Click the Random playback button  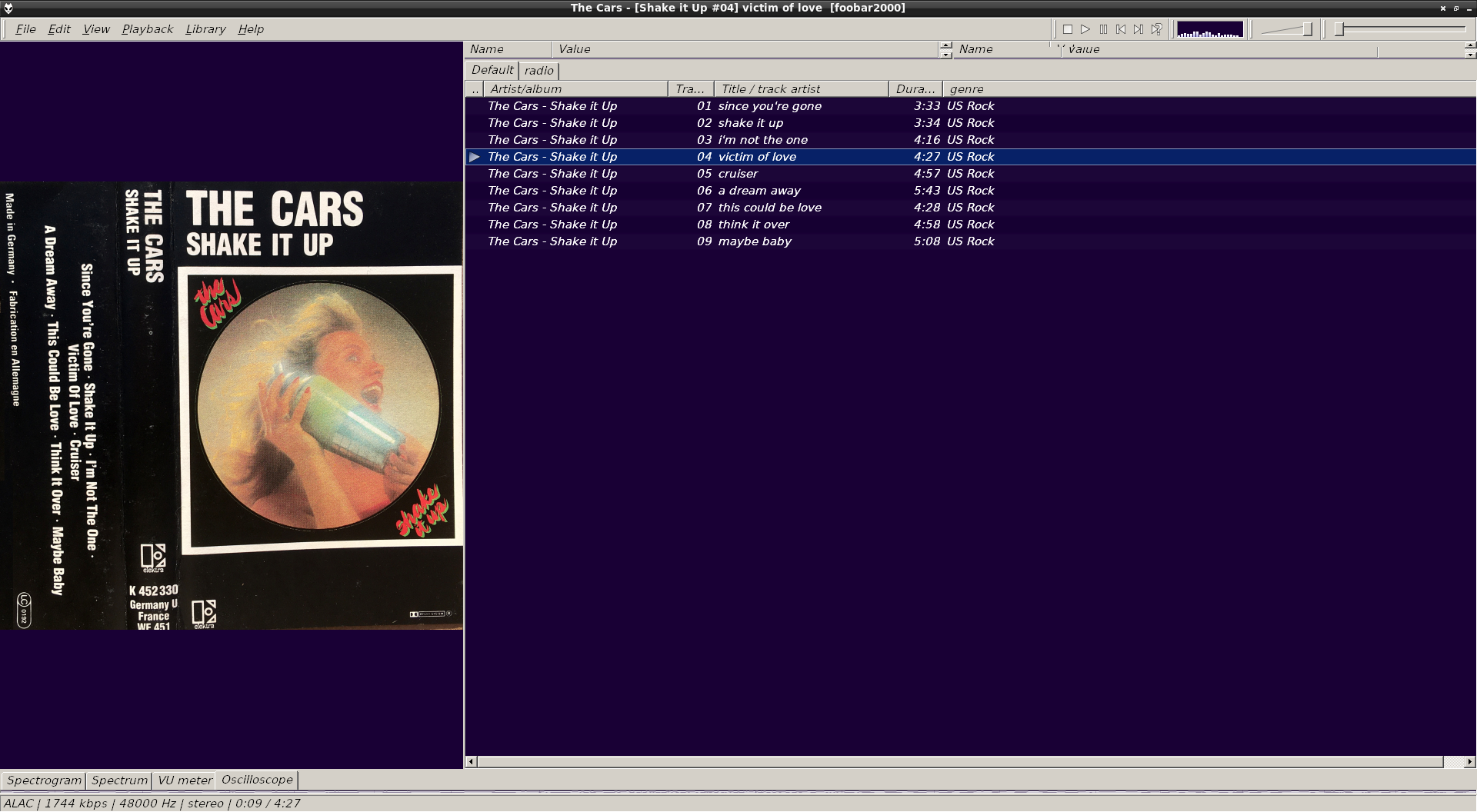pos(1156,29)
